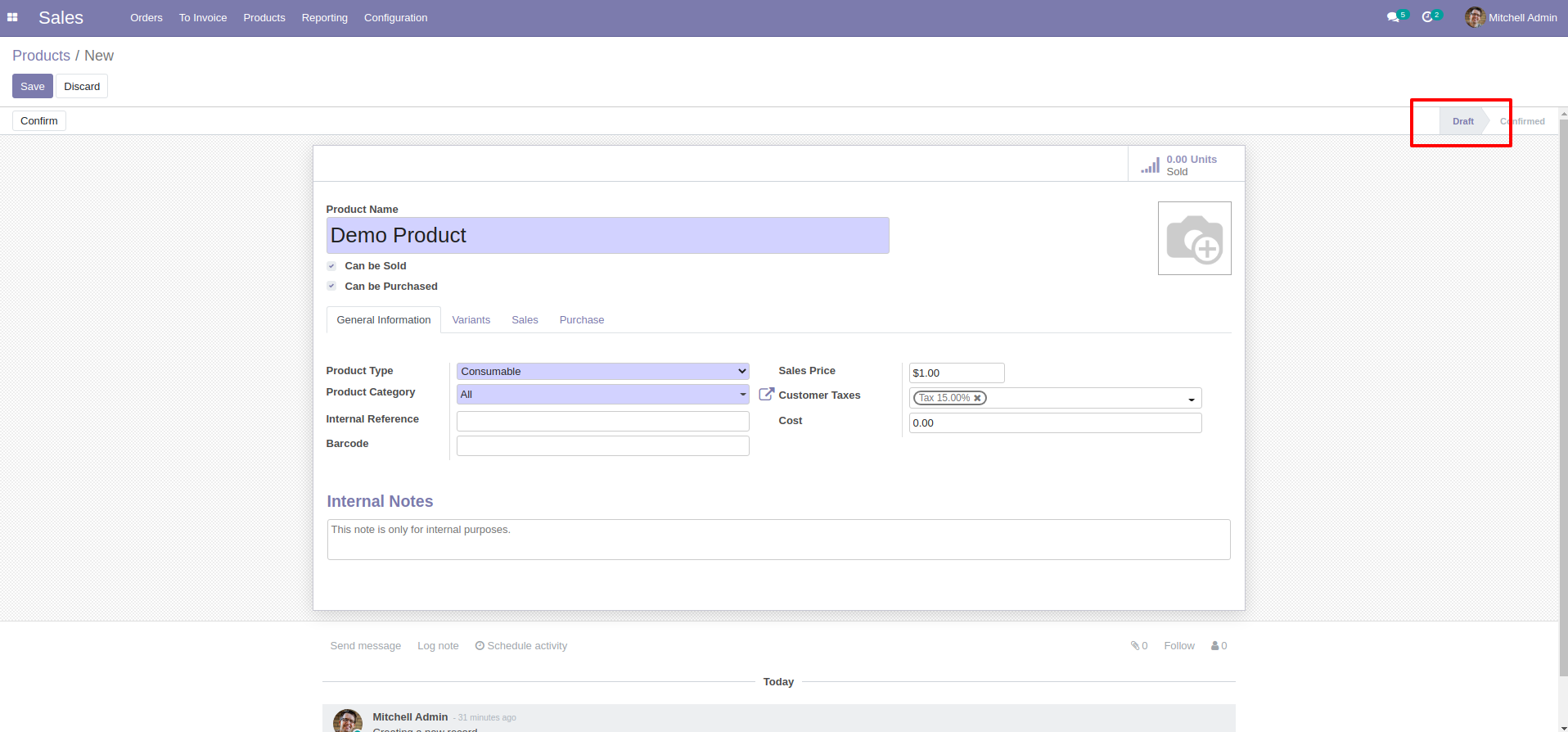Go to the Products breadcrumb link

coord(42,56)
